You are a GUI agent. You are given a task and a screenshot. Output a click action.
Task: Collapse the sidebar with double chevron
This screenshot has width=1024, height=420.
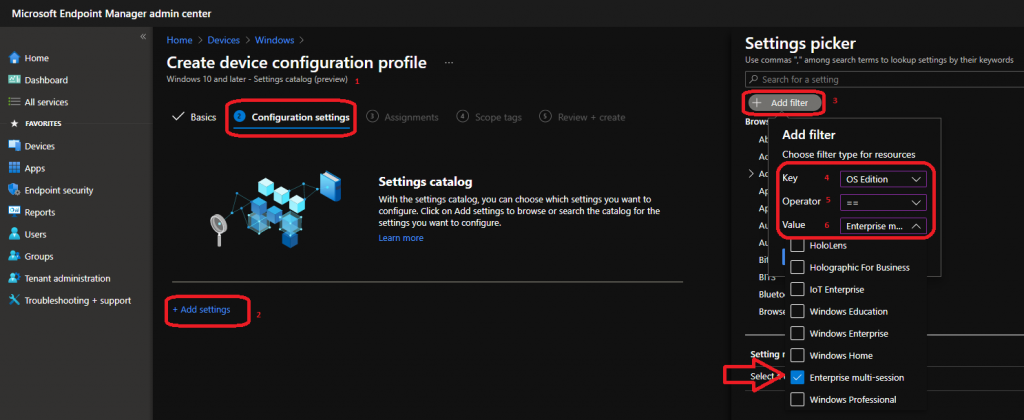click(x=143, y=37)
